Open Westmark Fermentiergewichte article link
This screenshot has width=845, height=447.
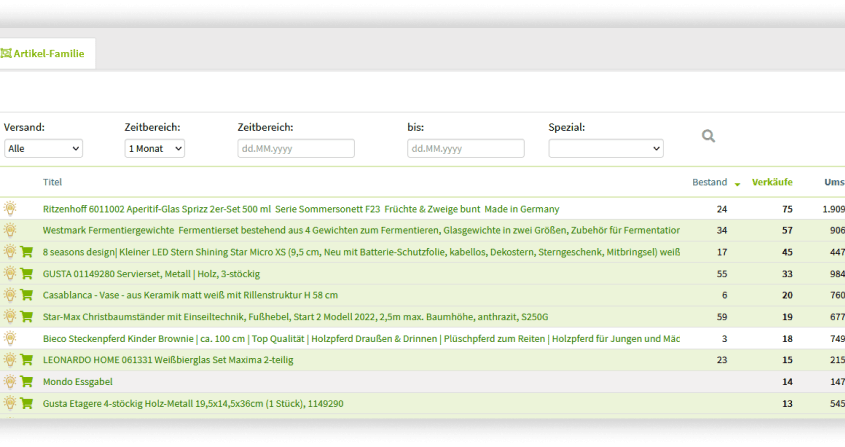point(361,230)
